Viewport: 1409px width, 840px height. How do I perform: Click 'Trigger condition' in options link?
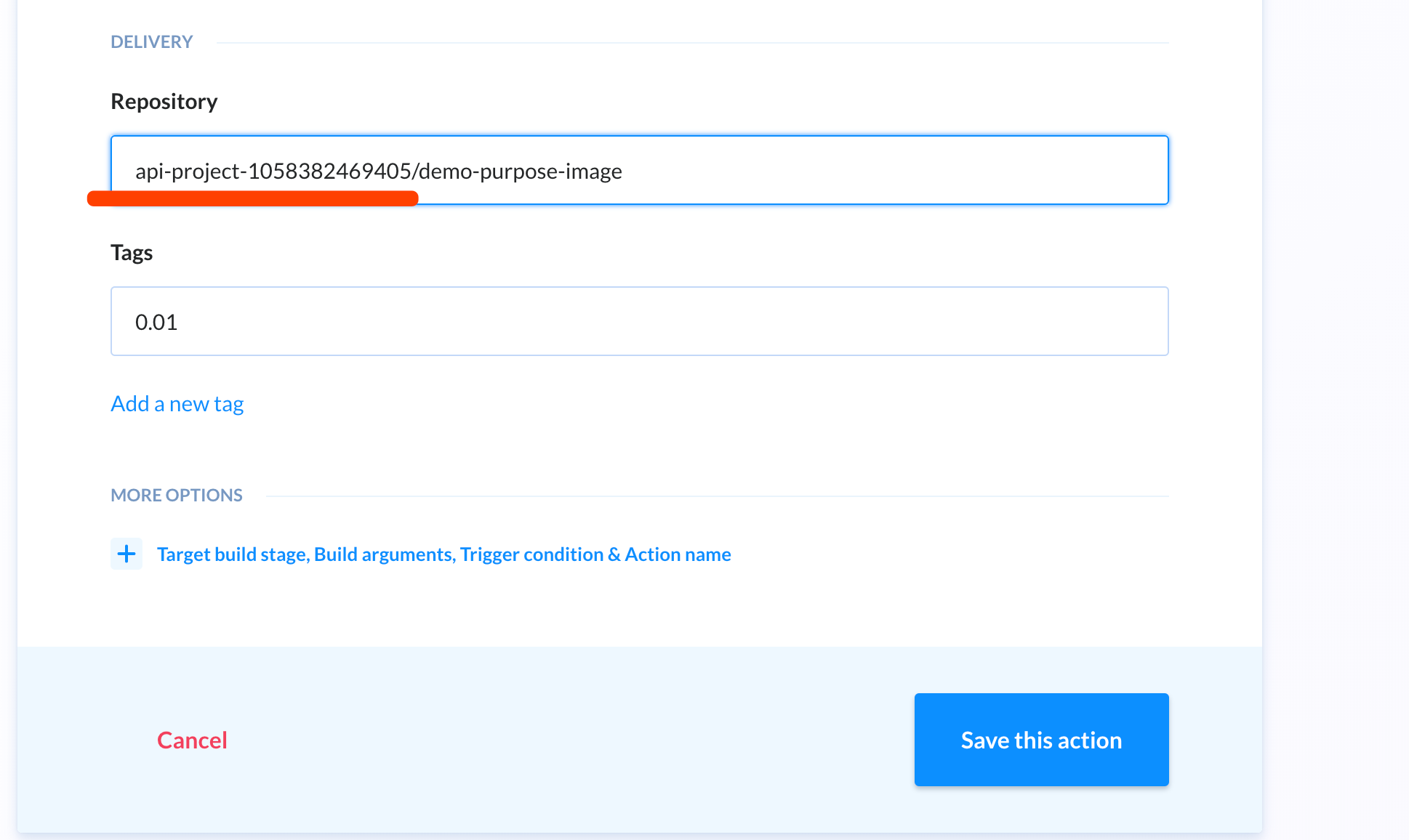pyautogui.click(x=531, y=554)
